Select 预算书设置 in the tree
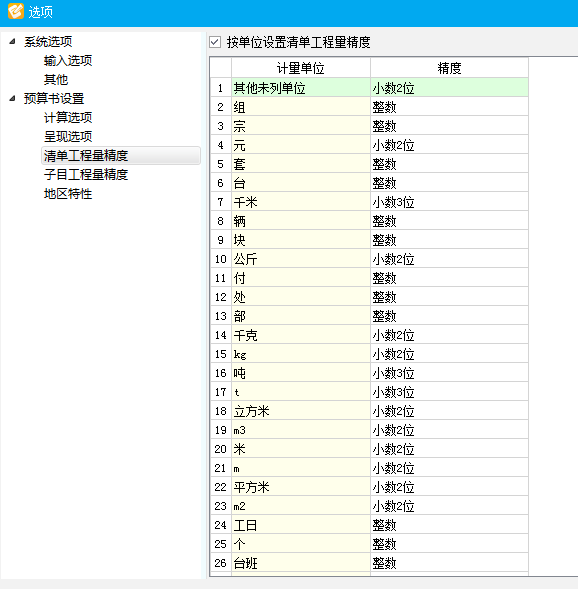Screen dimensions: 578x589 tap(54, 98)
